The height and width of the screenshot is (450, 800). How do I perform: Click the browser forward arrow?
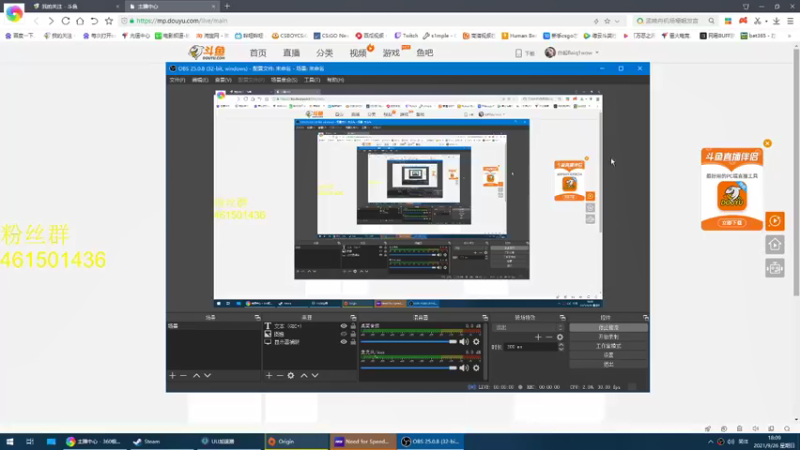51,21
